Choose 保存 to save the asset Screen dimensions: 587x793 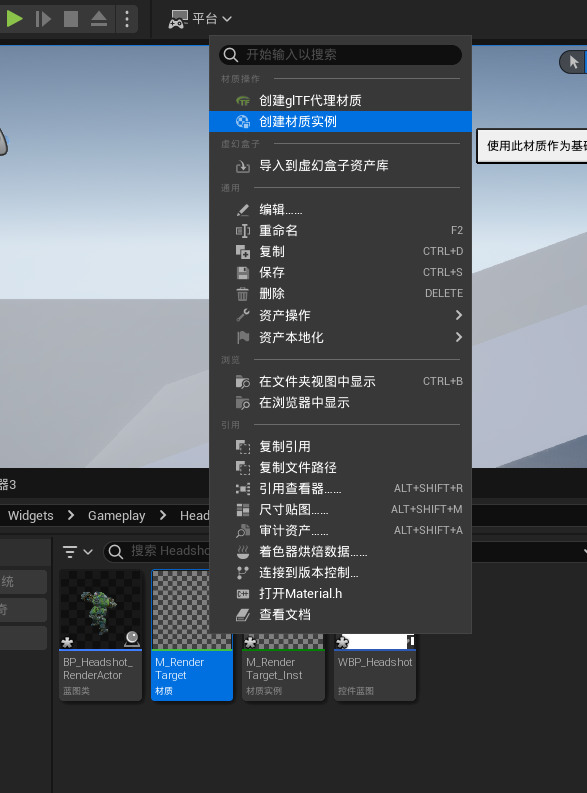[340, 273]
